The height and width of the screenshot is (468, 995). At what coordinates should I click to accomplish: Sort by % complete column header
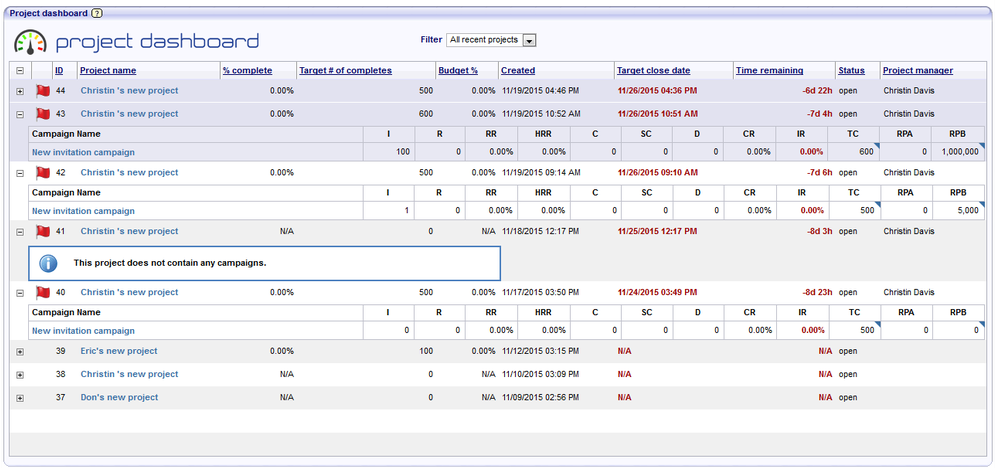pyautogui.click(x=247, y=70)
